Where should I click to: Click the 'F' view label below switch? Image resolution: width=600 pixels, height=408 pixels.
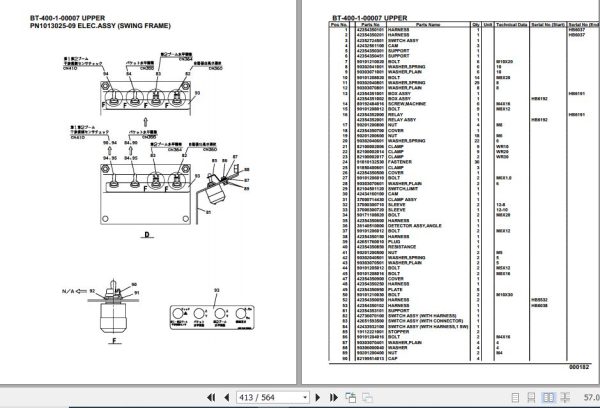(114, 340)
